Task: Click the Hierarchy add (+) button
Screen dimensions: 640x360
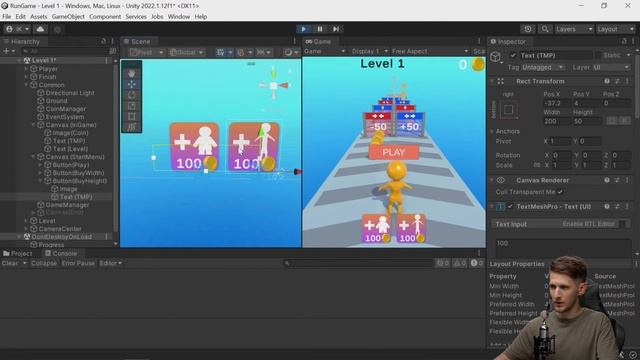Action: (x=8, y=51)
